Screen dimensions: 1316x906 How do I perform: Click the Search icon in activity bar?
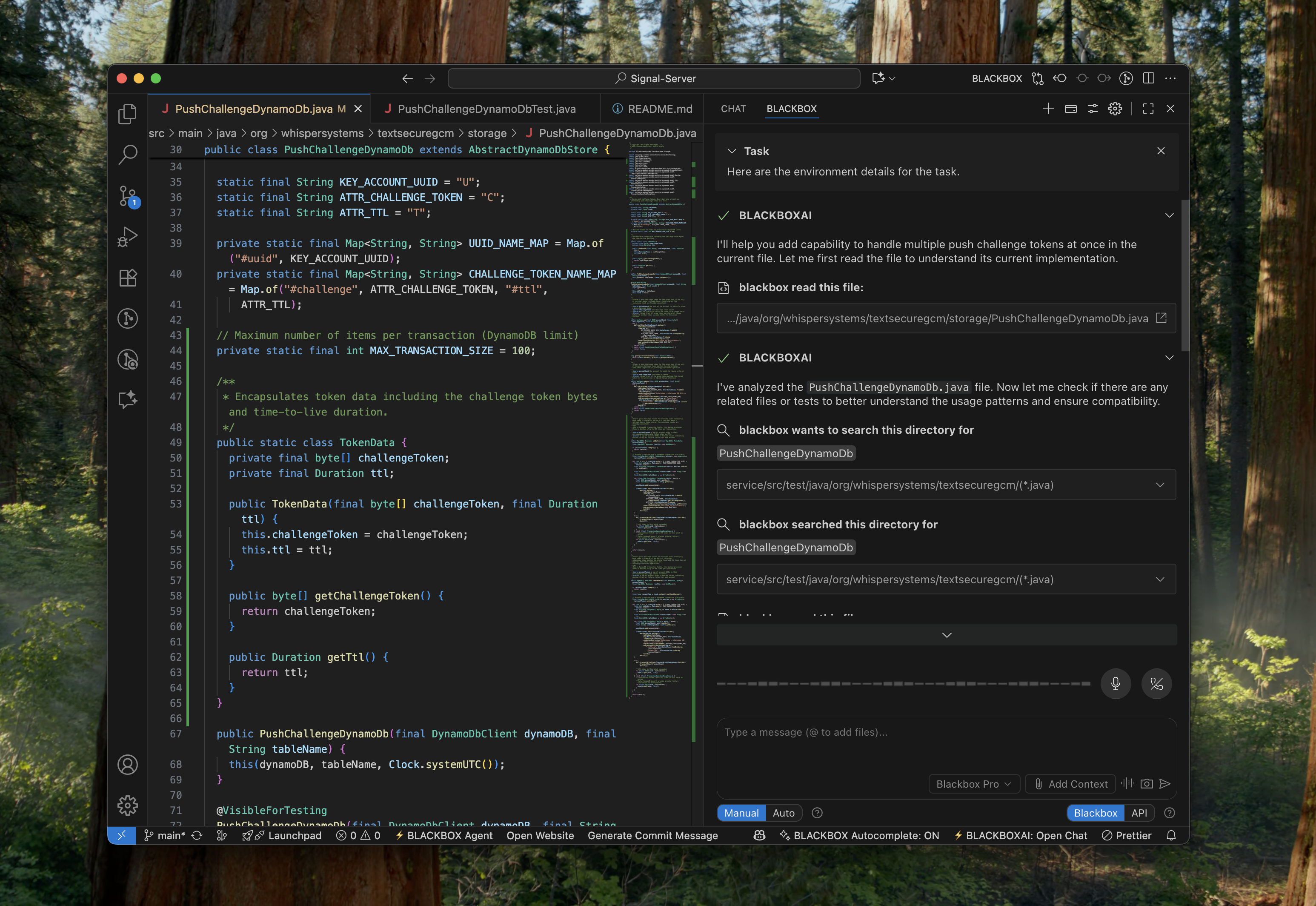click(x=128, y=155)
